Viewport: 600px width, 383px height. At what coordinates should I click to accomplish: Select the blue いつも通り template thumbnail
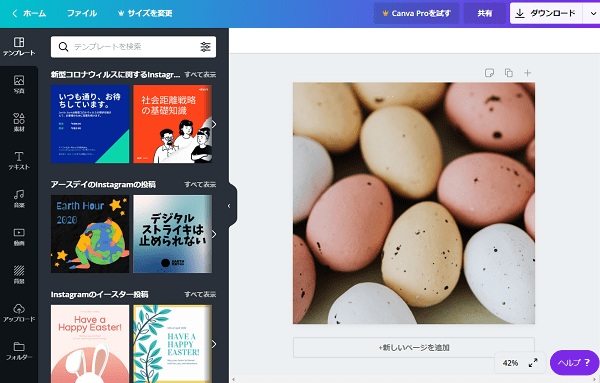click(x=90, y=124)
